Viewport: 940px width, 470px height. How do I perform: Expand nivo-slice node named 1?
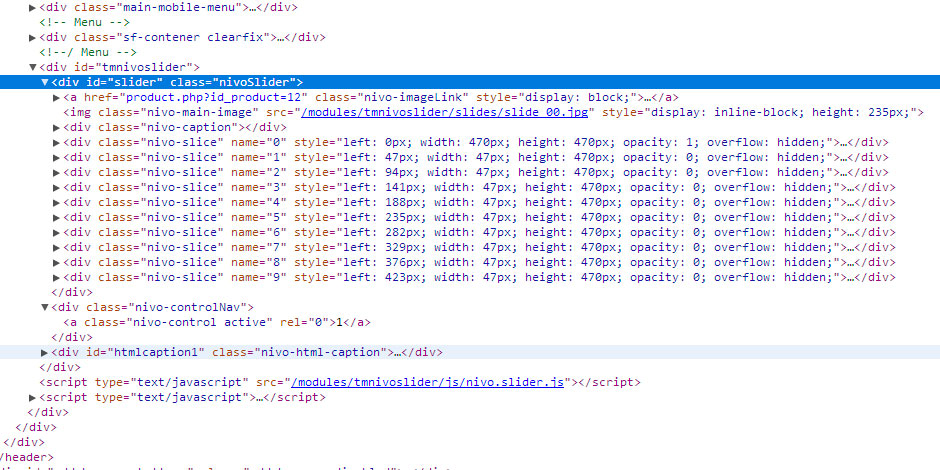[56, 158]
